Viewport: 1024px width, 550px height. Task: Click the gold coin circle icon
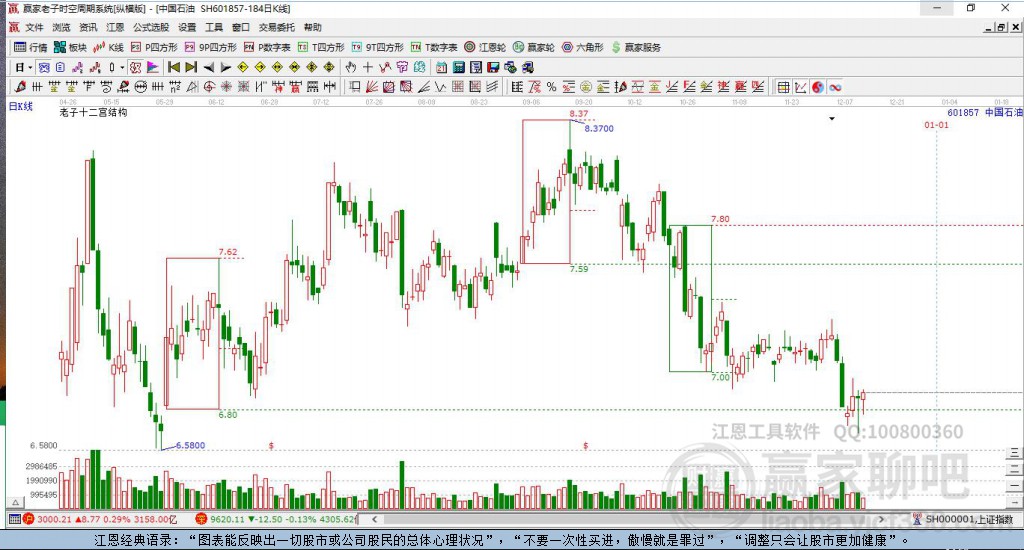pyautogui.click(x=586, y=87)
